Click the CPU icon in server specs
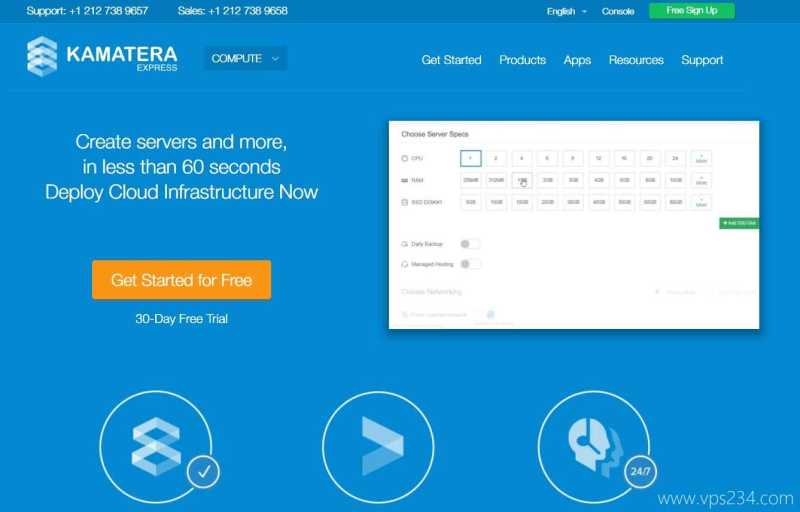Image resolution: width=800 pixels, height=512 pixels. [x=405, y=158]
